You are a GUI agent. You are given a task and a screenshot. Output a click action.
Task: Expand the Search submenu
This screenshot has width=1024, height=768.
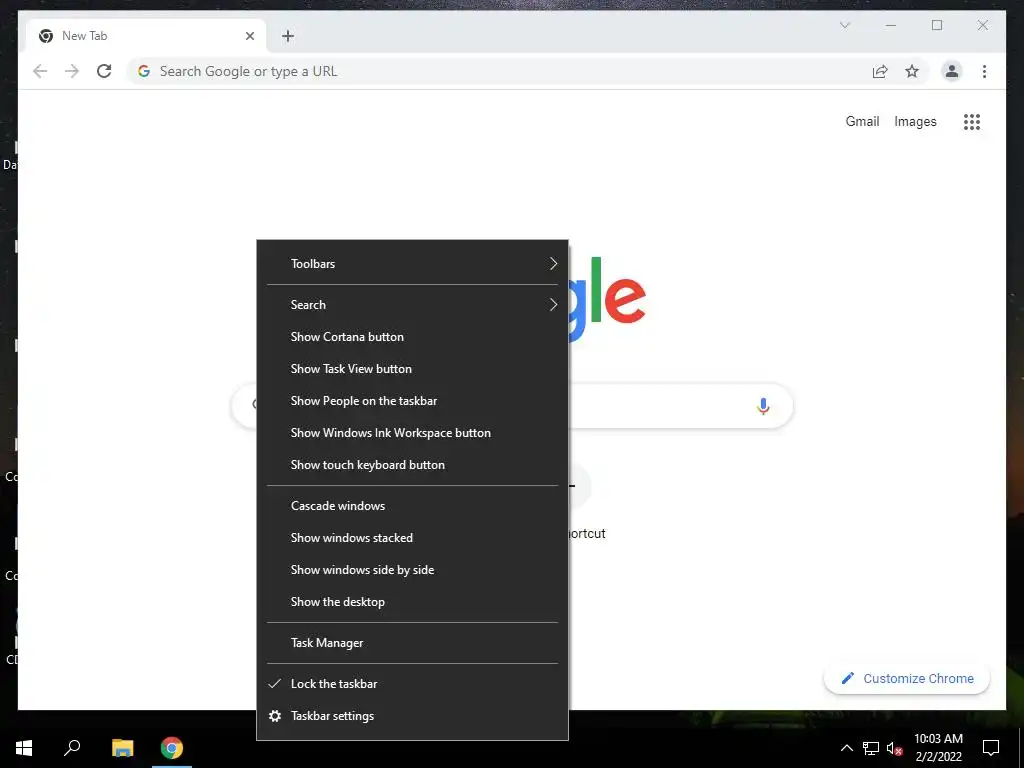(413, 304)
